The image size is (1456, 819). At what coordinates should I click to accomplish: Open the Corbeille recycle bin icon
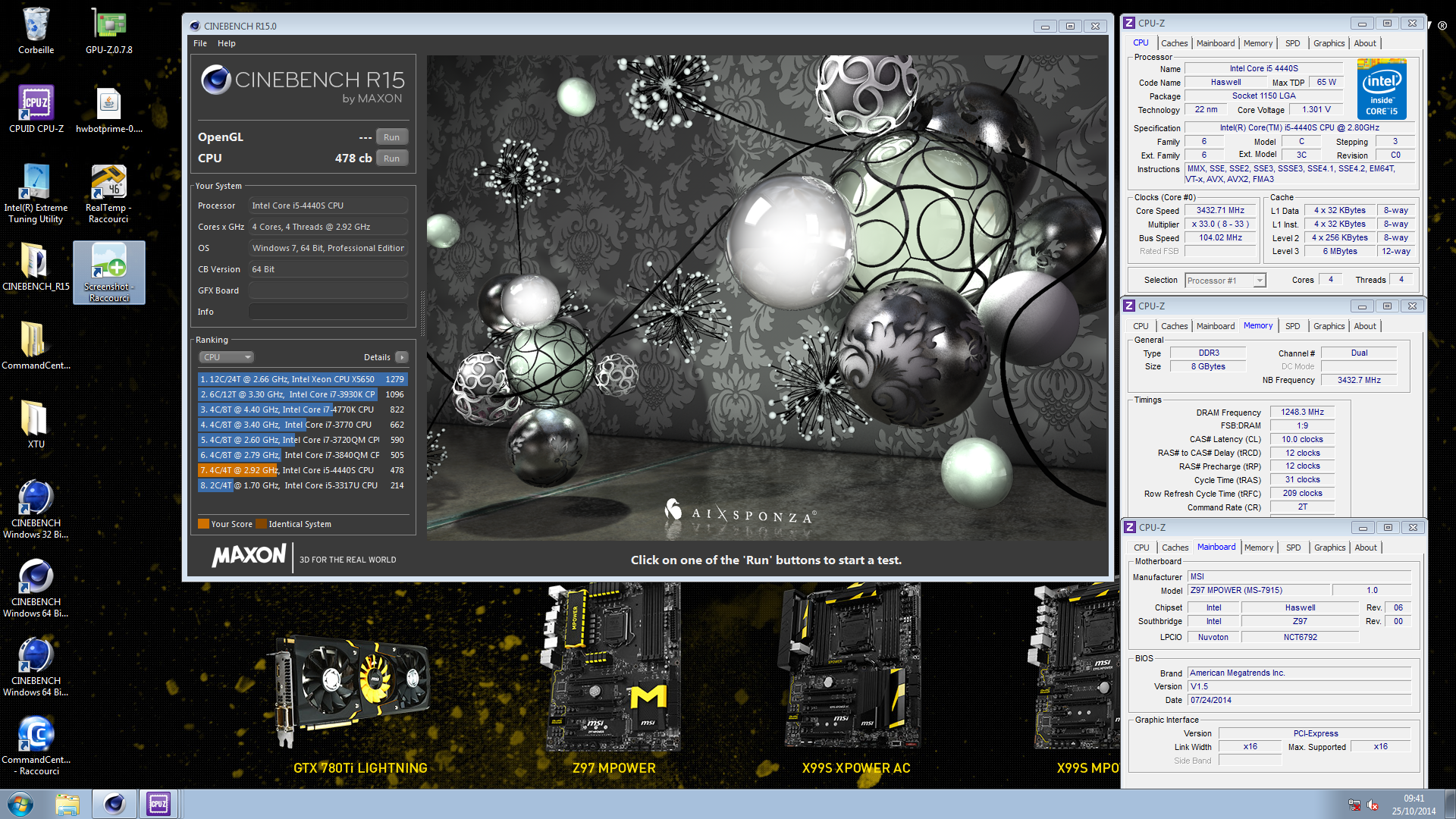[x=36, y=30]
